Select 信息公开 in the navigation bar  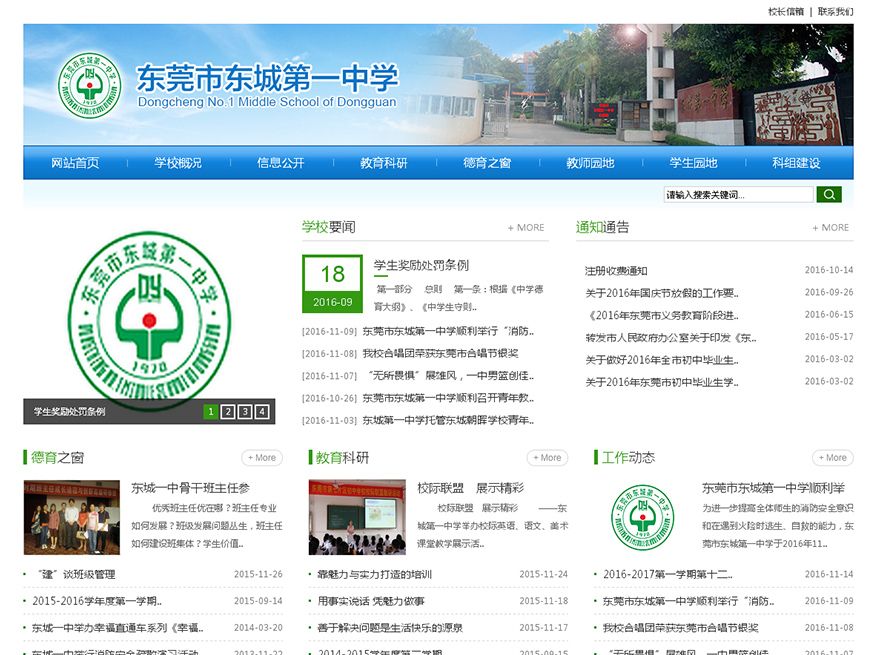coord(281,163)
